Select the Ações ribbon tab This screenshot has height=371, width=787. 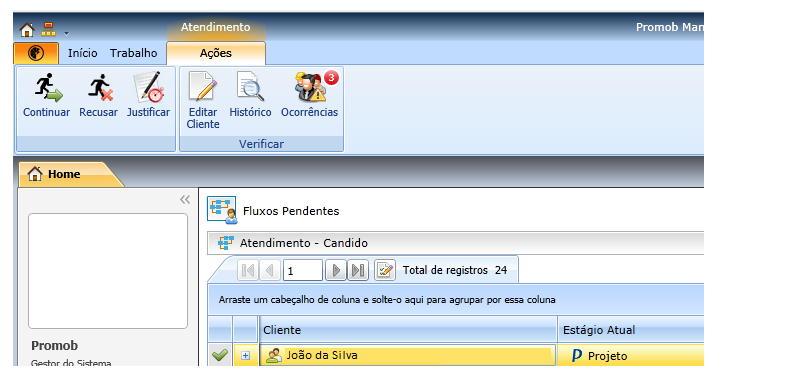(216, 53)
